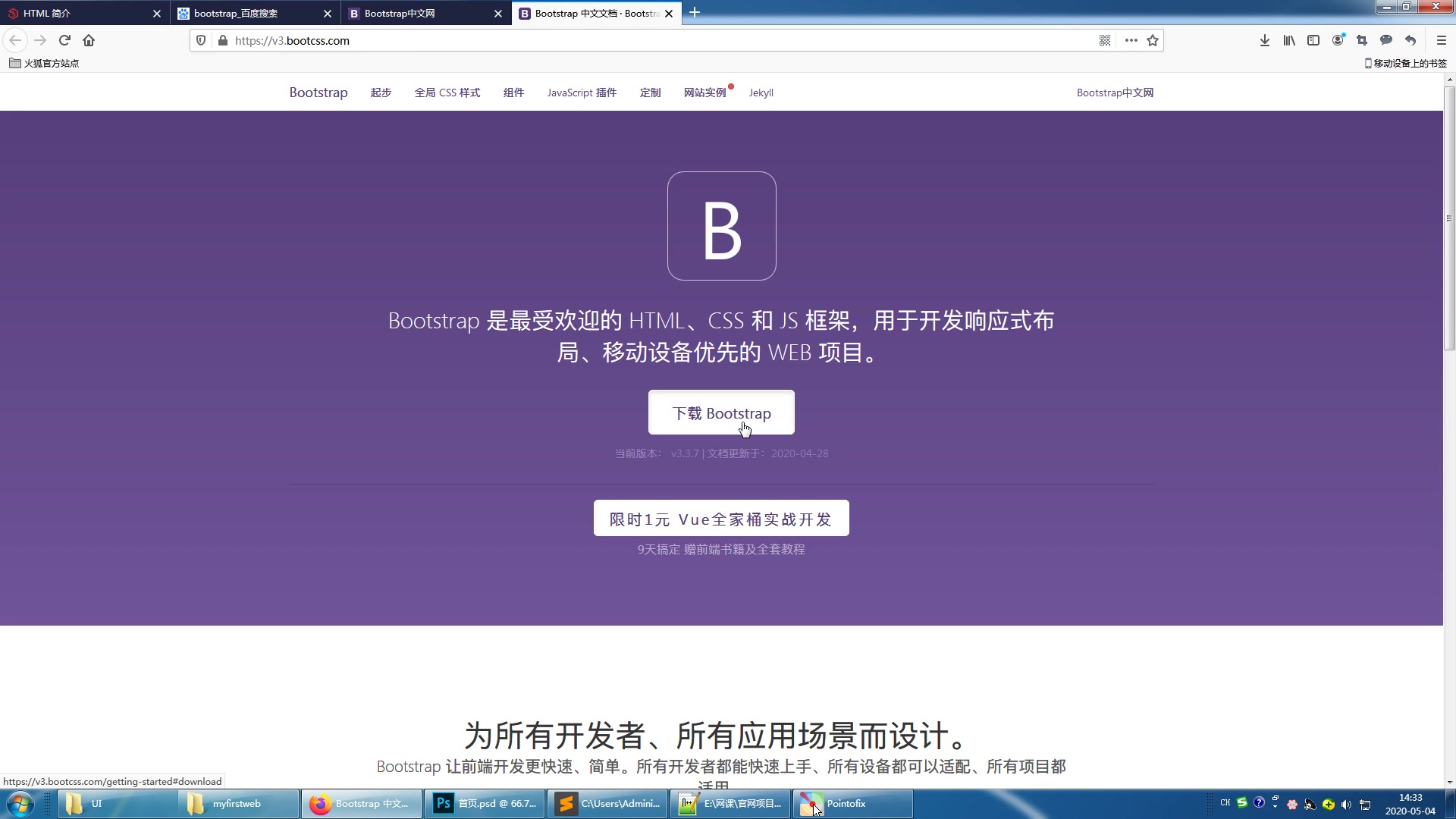Click the tracking protection shield icon

pyautogui.click(x=201, y=40)
